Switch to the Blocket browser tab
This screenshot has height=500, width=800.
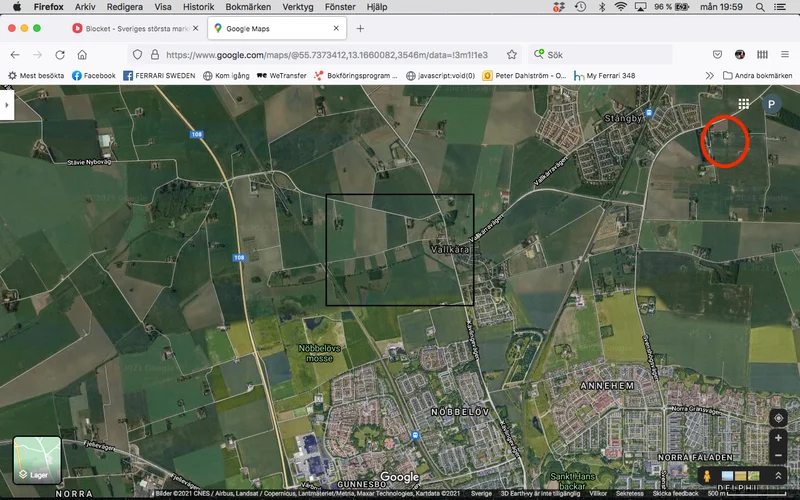point(130,28)
